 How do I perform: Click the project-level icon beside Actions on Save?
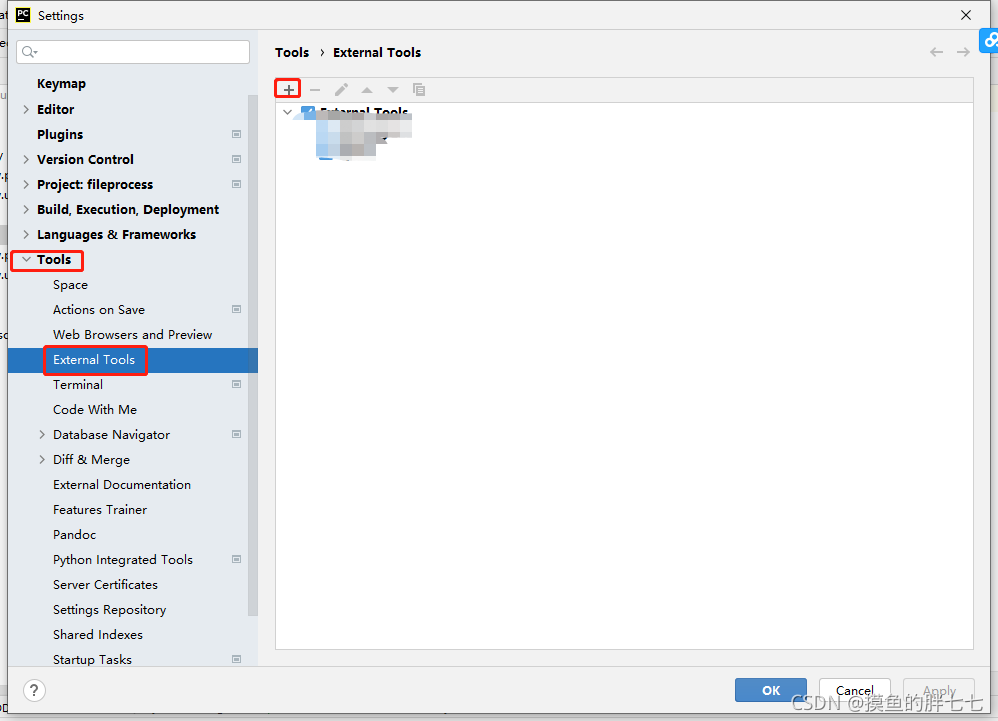[236, 309]
